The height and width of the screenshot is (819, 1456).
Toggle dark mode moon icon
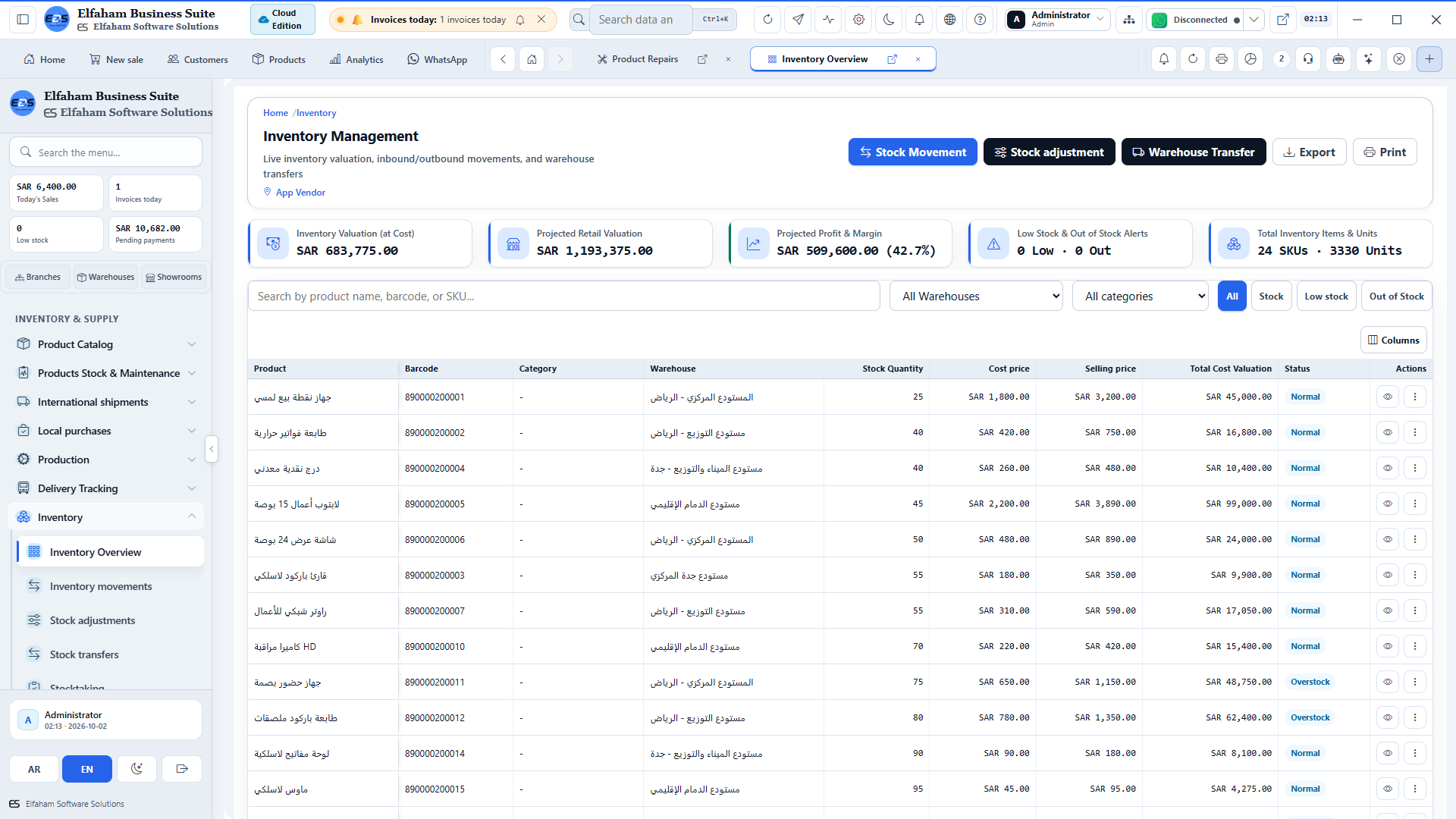[x=889, y=20]
